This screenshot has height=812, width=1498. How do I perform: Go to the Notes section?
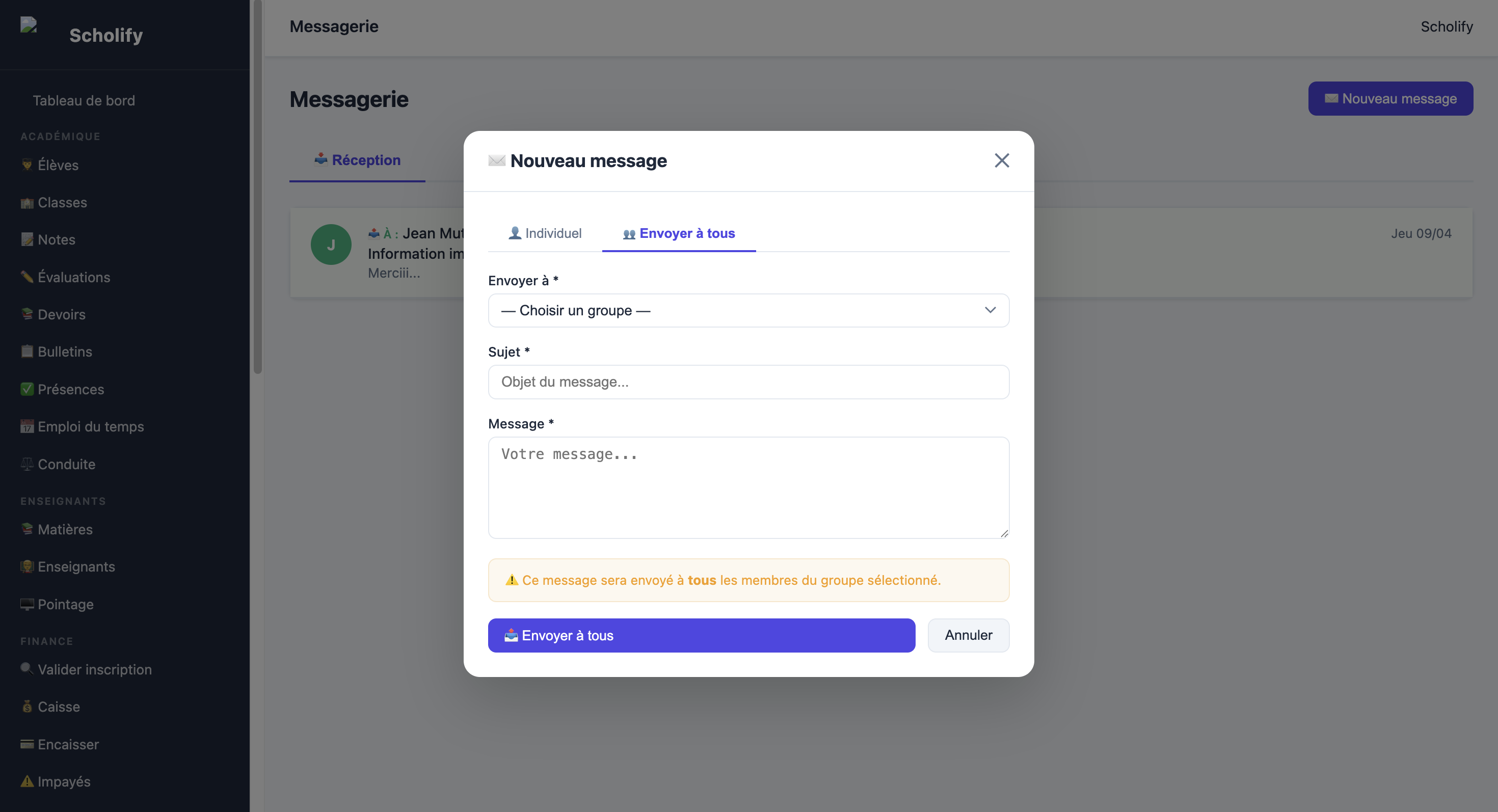57,239
